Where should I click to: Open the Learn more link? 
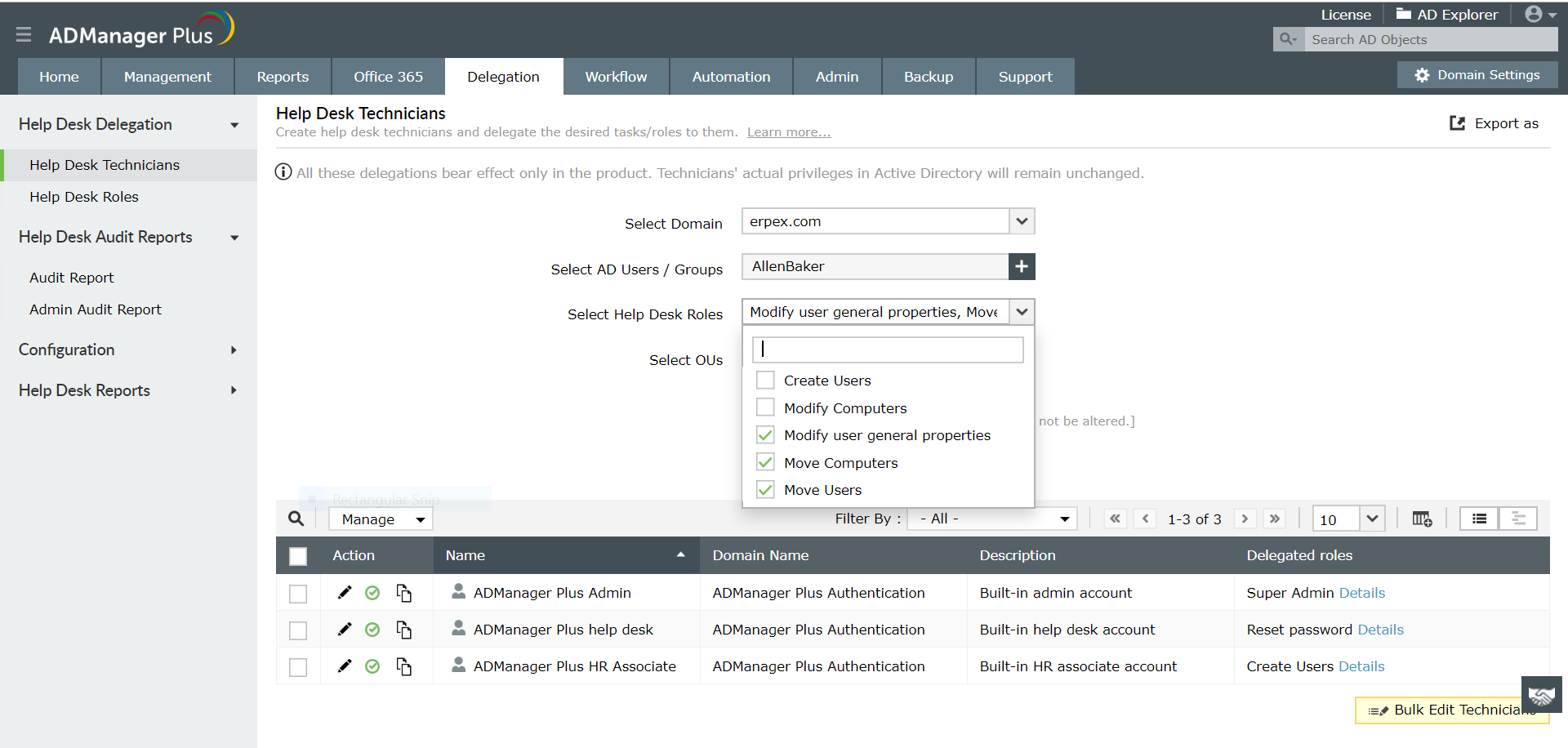(789, 132)
